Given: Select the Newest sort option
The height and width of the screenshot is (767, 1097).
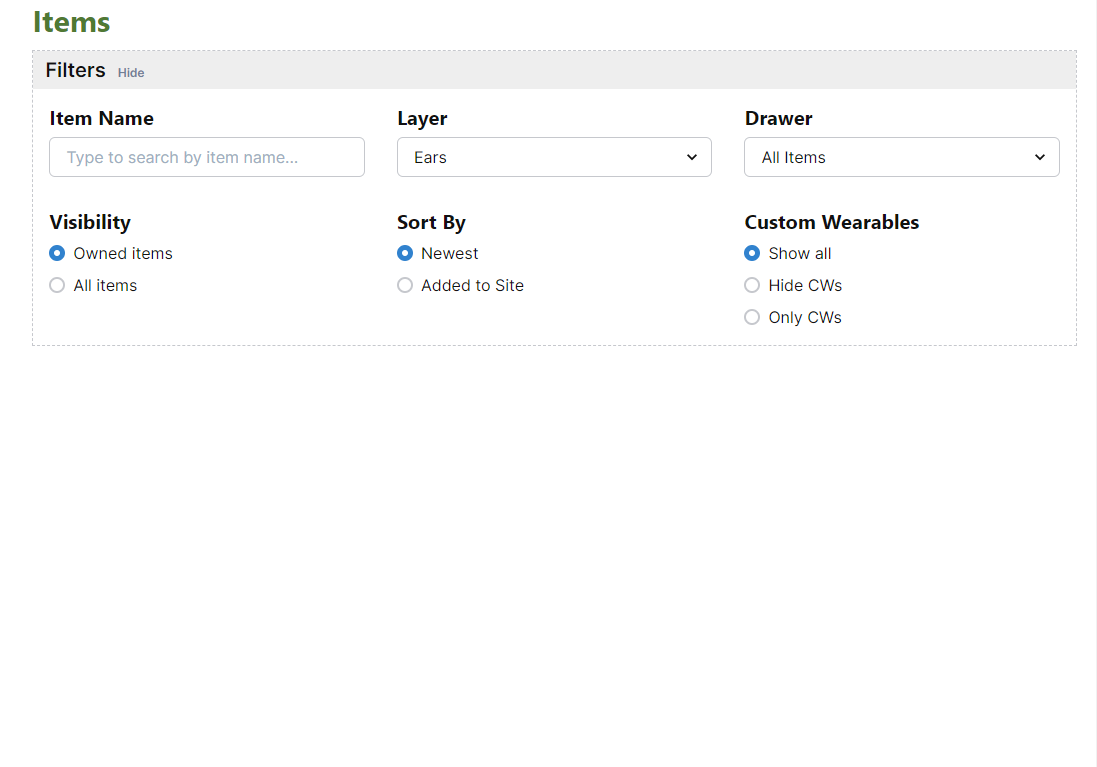Looking at the screenshot, I should [405, 253].
